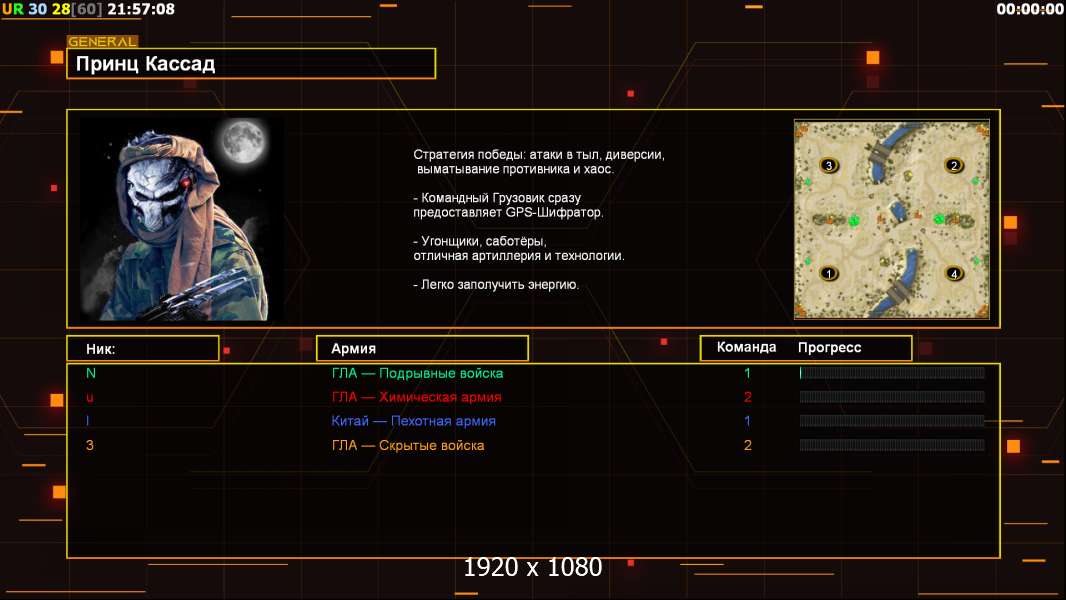Click start position 4 on the minimap
Screen dimensions: 1066x600
[x=954, y=274]
